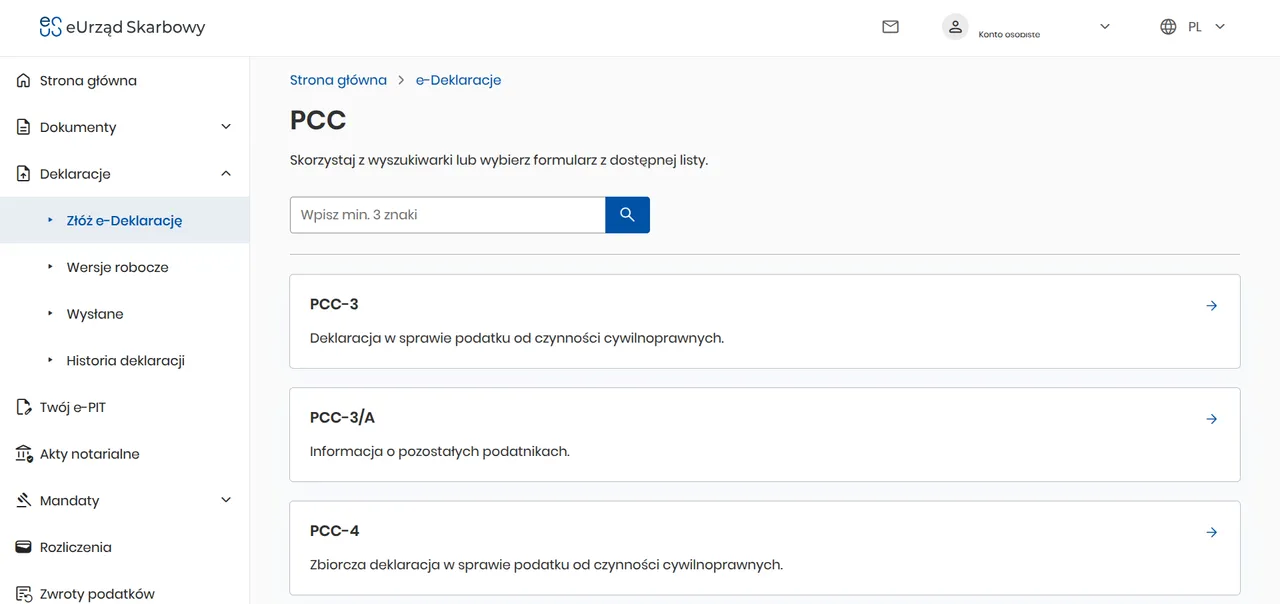Click the magnifier search button
The image size is (1280, 604).
pos(627,215)
